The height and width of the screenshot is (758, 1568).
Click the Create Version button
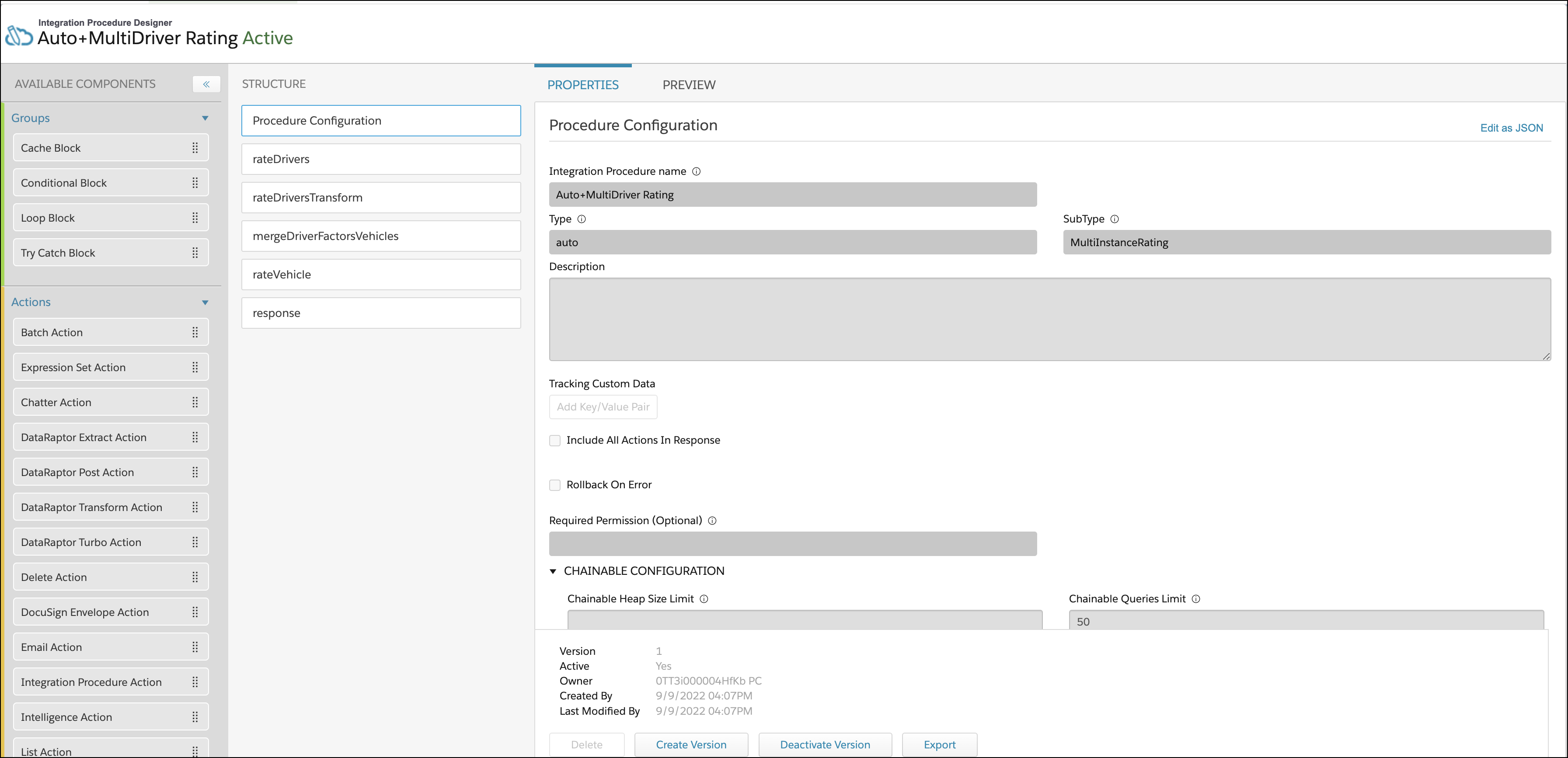pyautogui.click(x=691, y=744)
